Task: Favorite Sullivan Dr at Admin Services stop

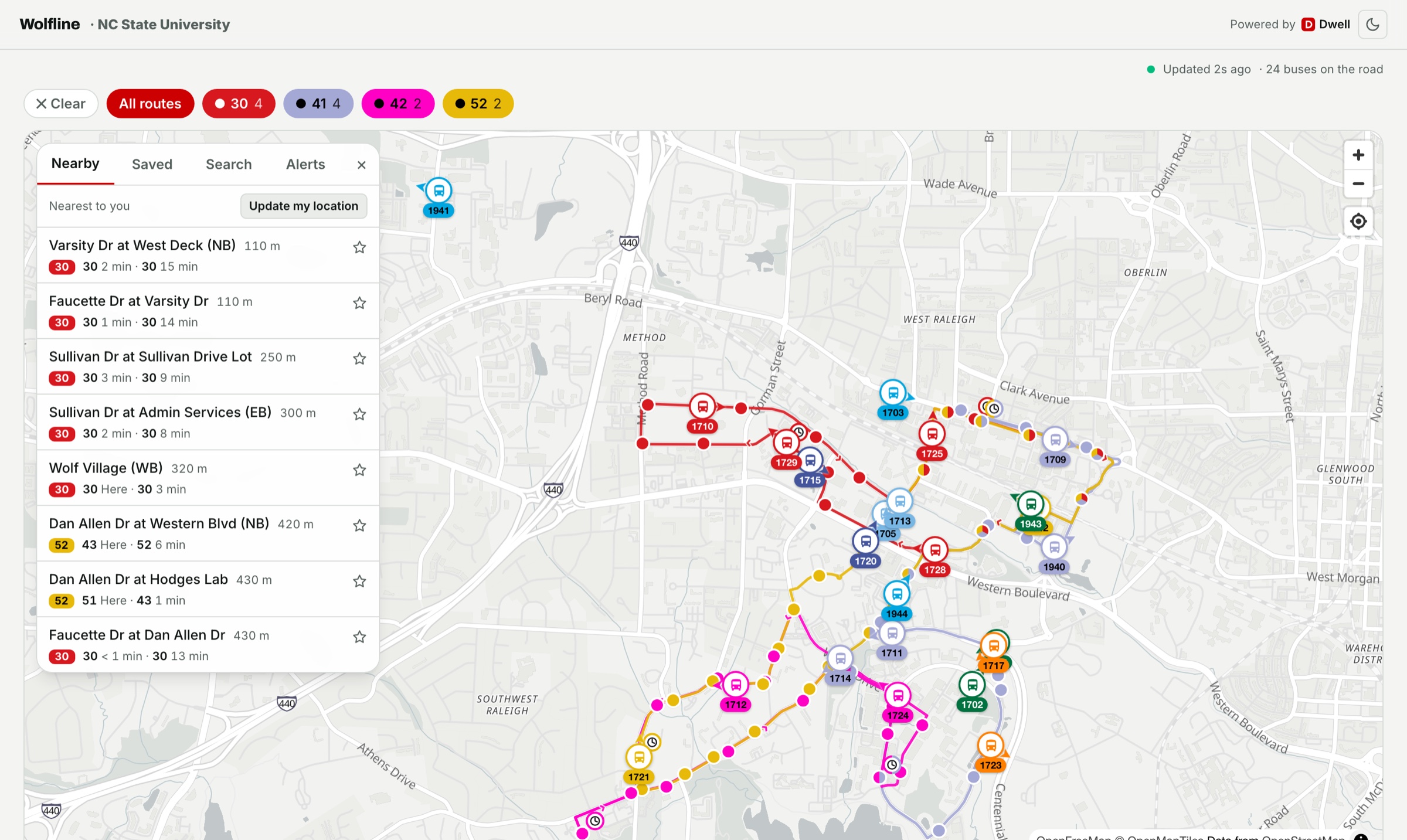Action: pos(359,414)
